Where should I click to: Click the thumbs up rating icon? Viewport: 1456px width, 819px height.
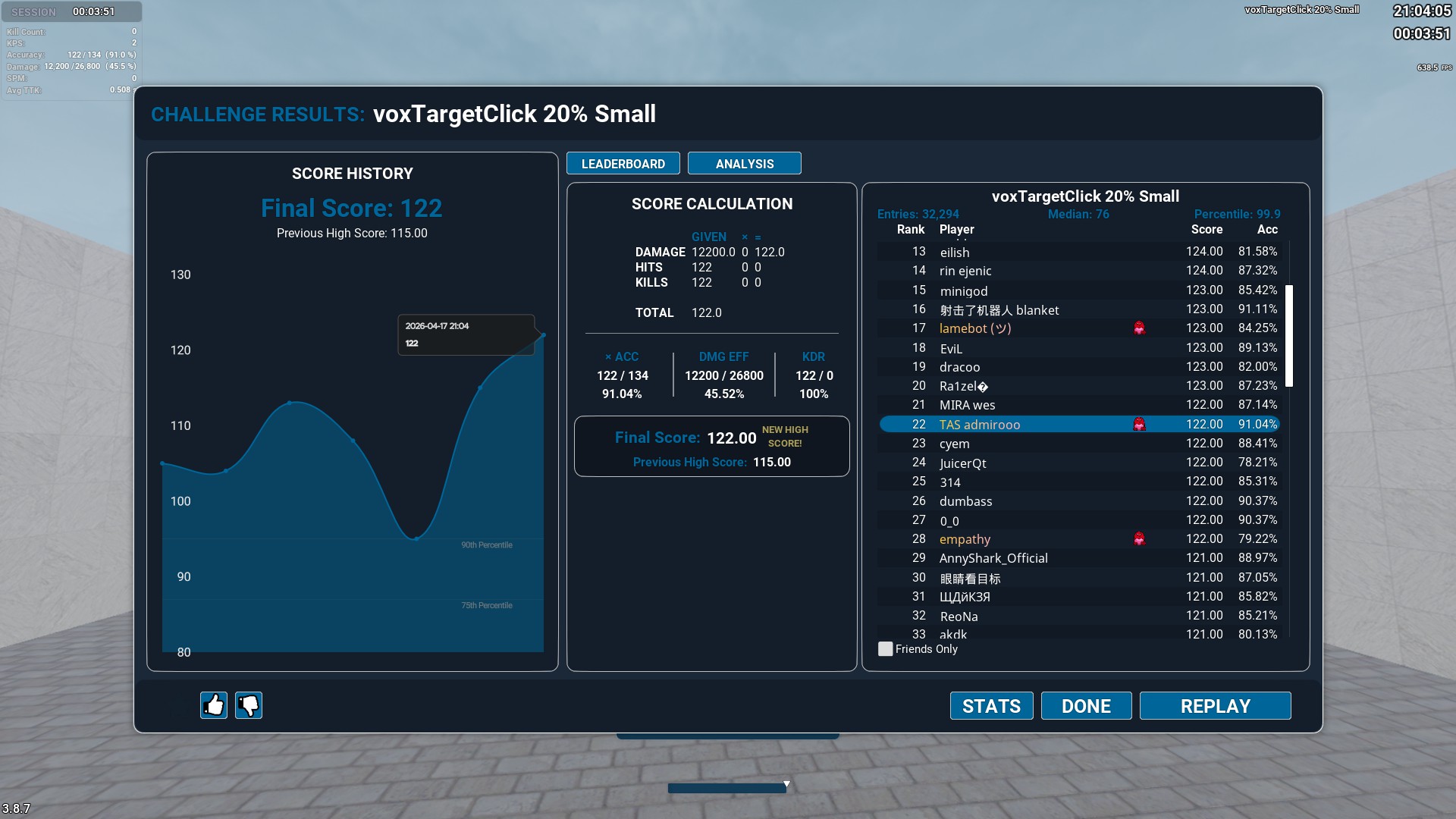214,705
